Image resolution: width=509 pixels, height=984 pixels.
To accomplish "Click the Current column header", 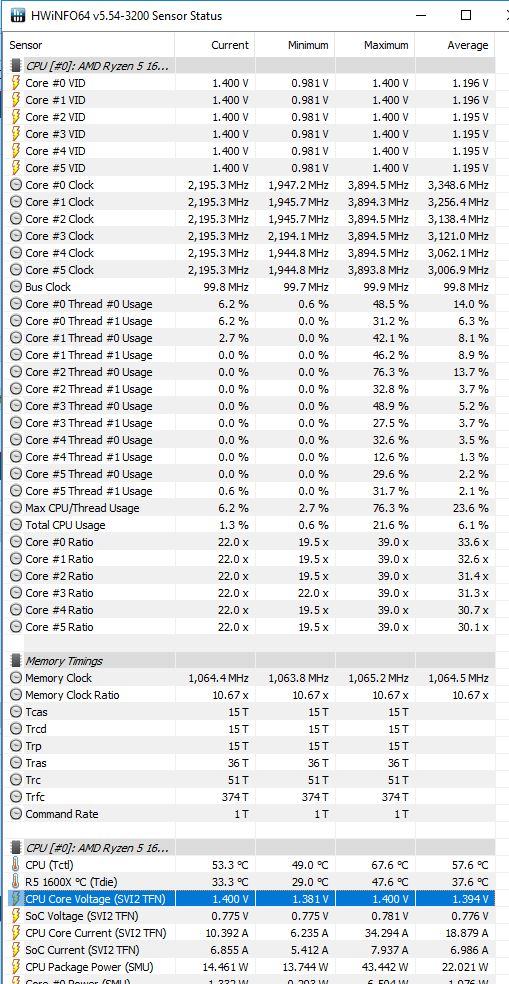I will (x=215, y=45).
